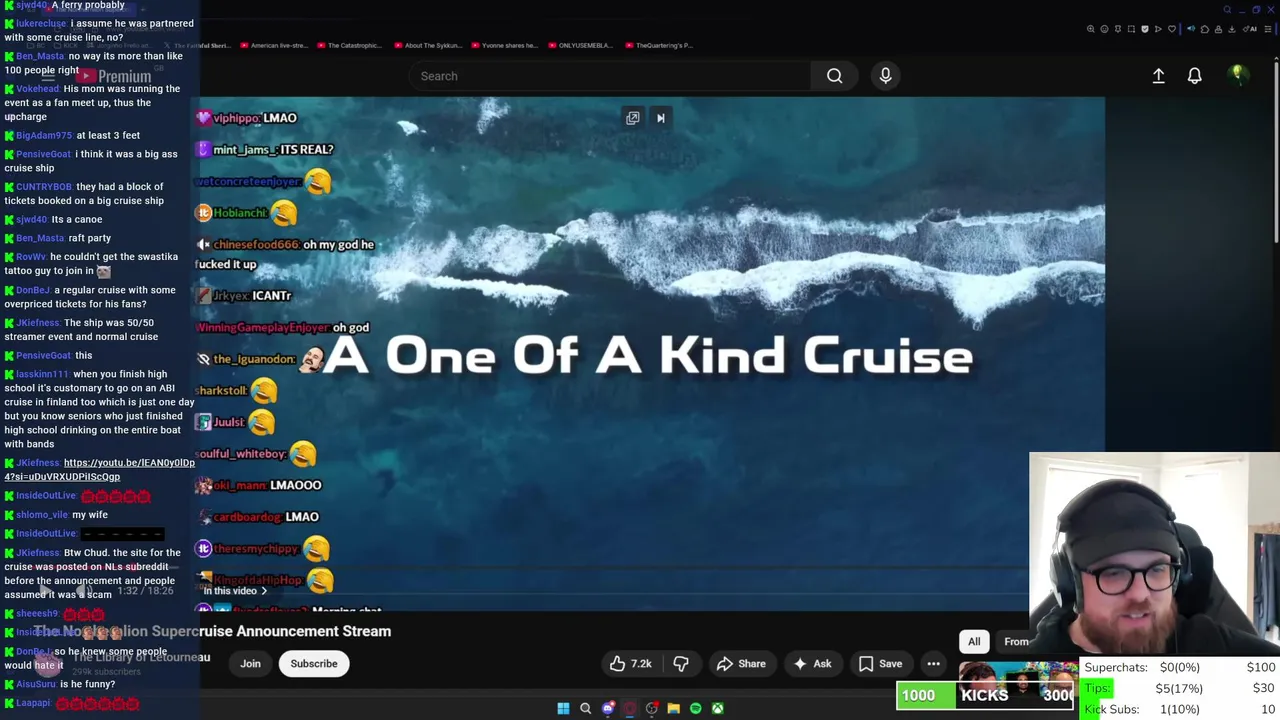Select the All filter chip
This screenshot has width=1280, height=720.
click(974, 642)
